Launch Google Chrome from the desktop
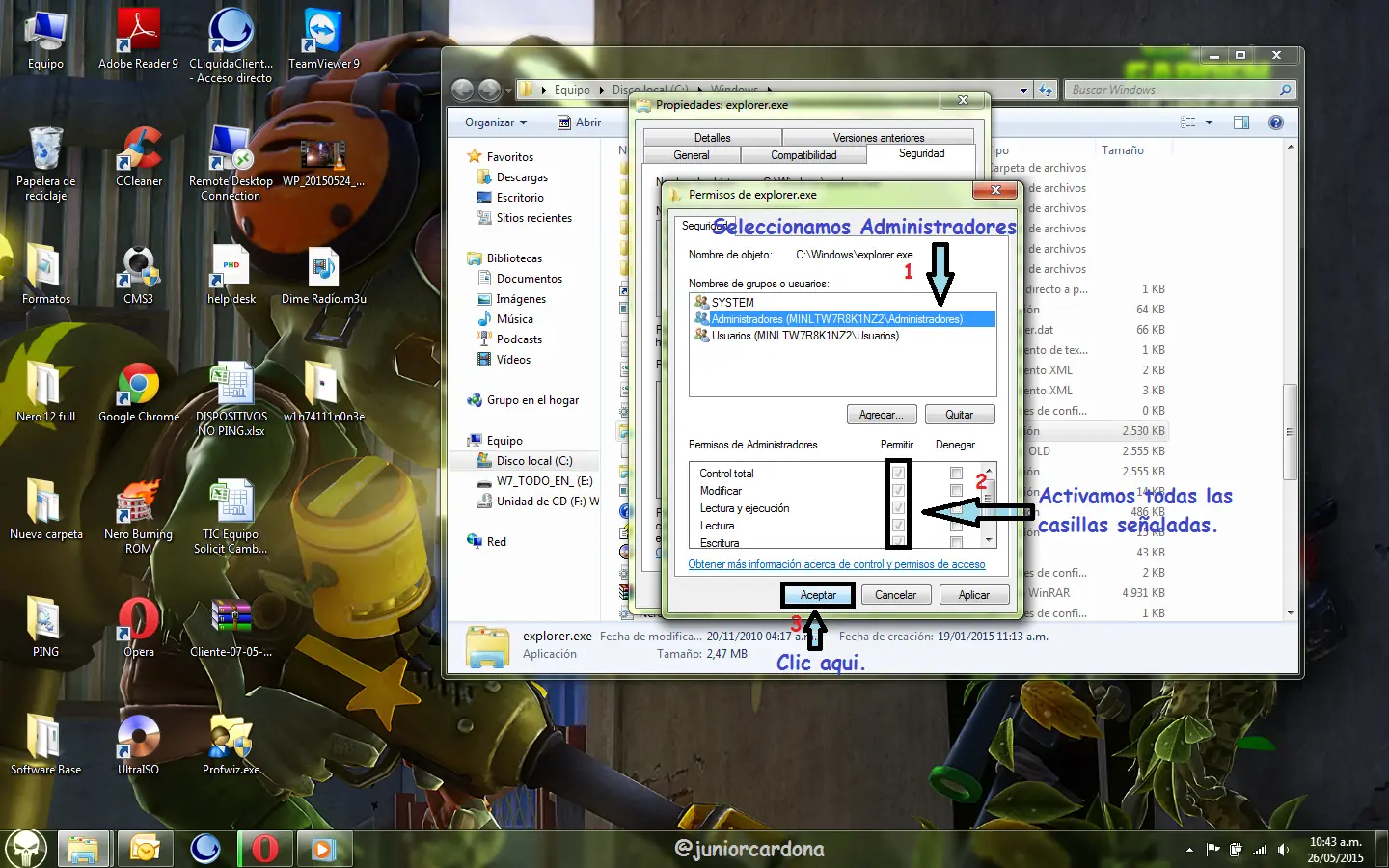Screen dimensions: 1389x868 click(139, 387)
